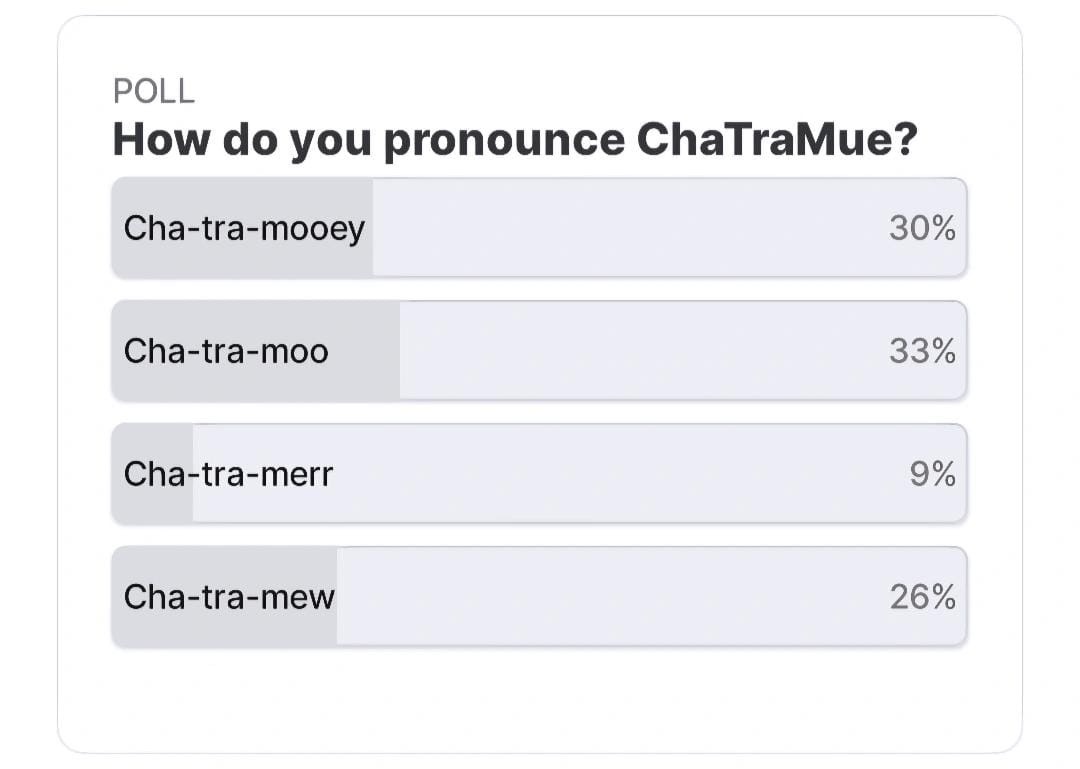Click the Cha-tra-mew text label
This screenshot has height=769, width=1080.
[x=229, y=597]
